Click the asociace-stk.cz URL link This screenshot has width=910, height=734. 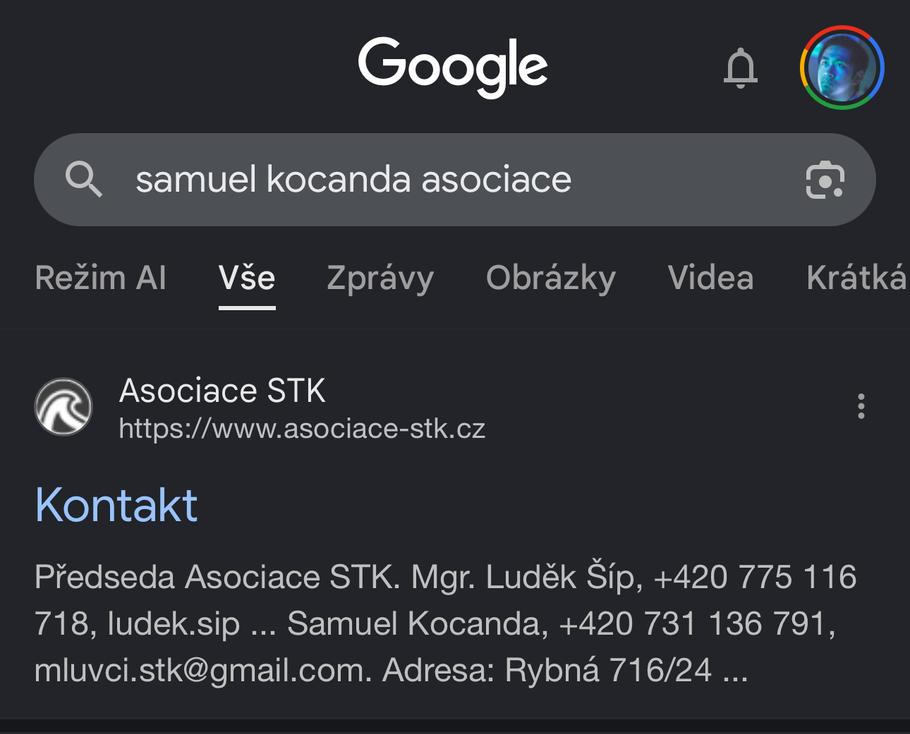click(x=303, y=428)
